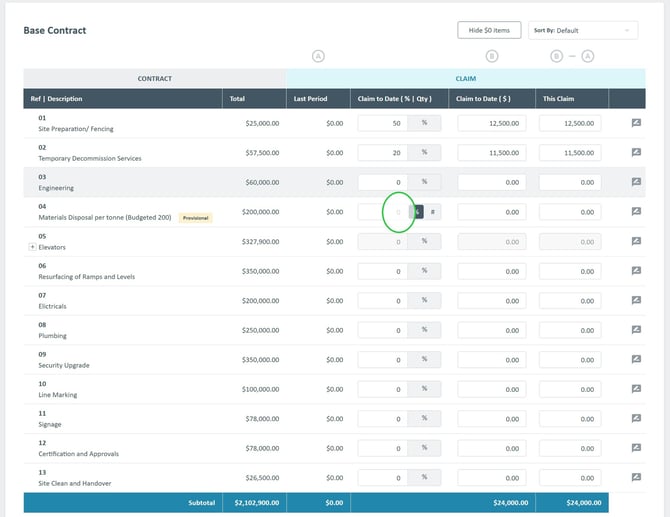
Task: Click comment icon on the Elevators row
Action: tap(635, 241)
